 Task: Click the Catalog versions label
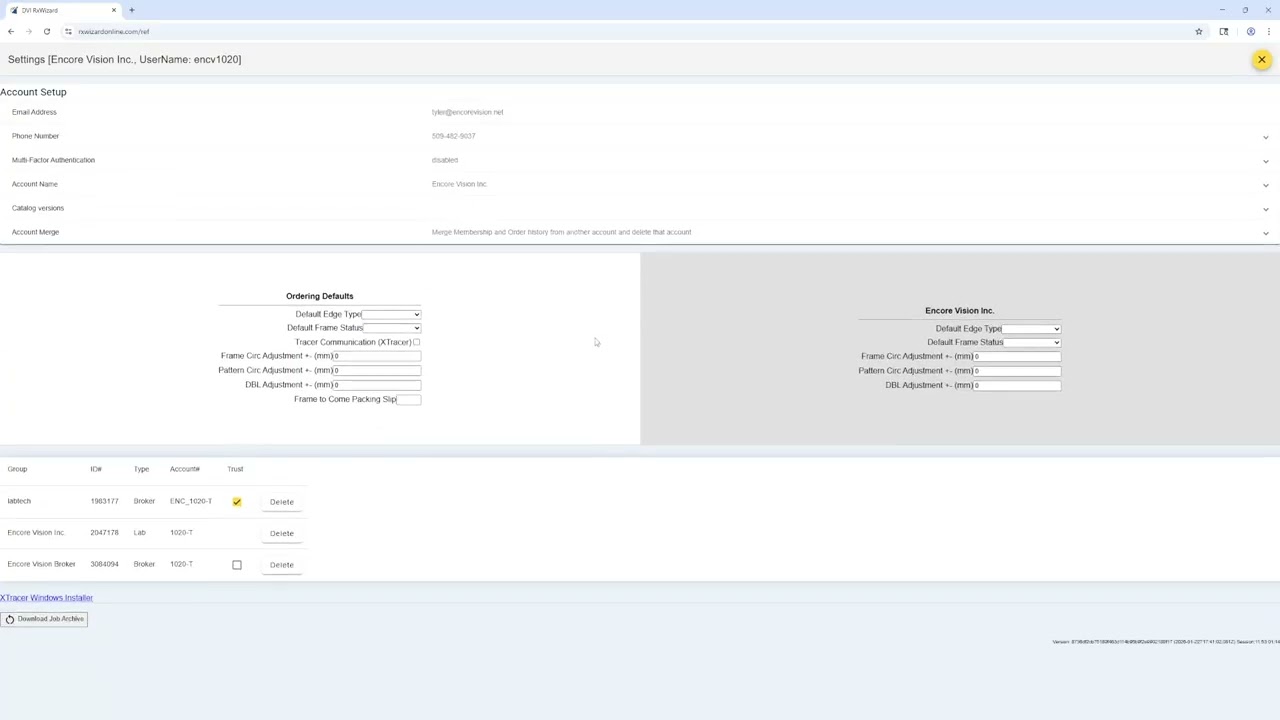pos(38,208)
